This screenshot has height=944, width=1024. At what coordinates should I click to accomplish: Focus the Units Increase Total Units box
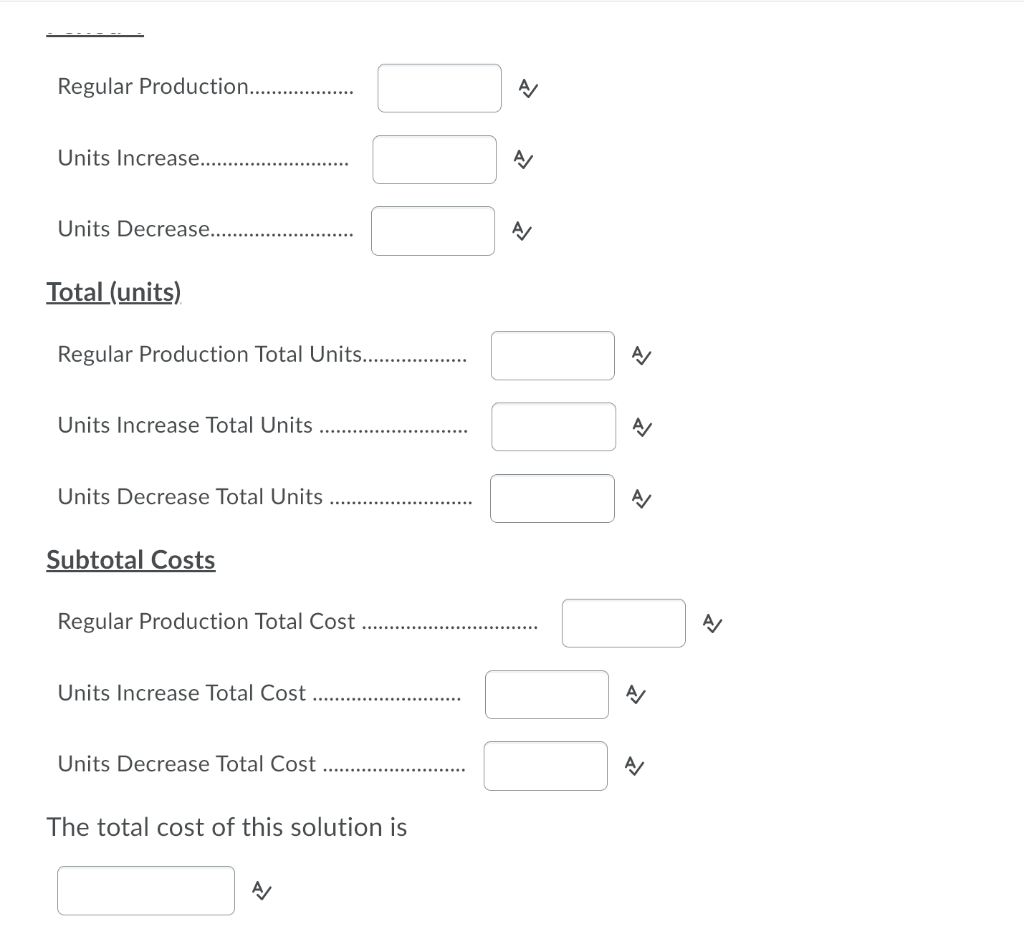point(553,427)
